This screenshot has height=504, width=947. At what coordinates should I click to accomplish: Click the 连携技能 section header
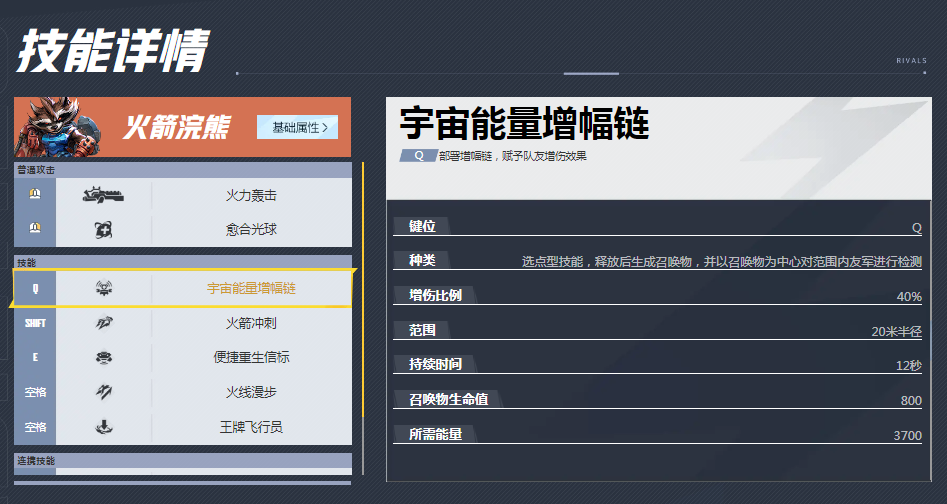[x=182, y=461]
